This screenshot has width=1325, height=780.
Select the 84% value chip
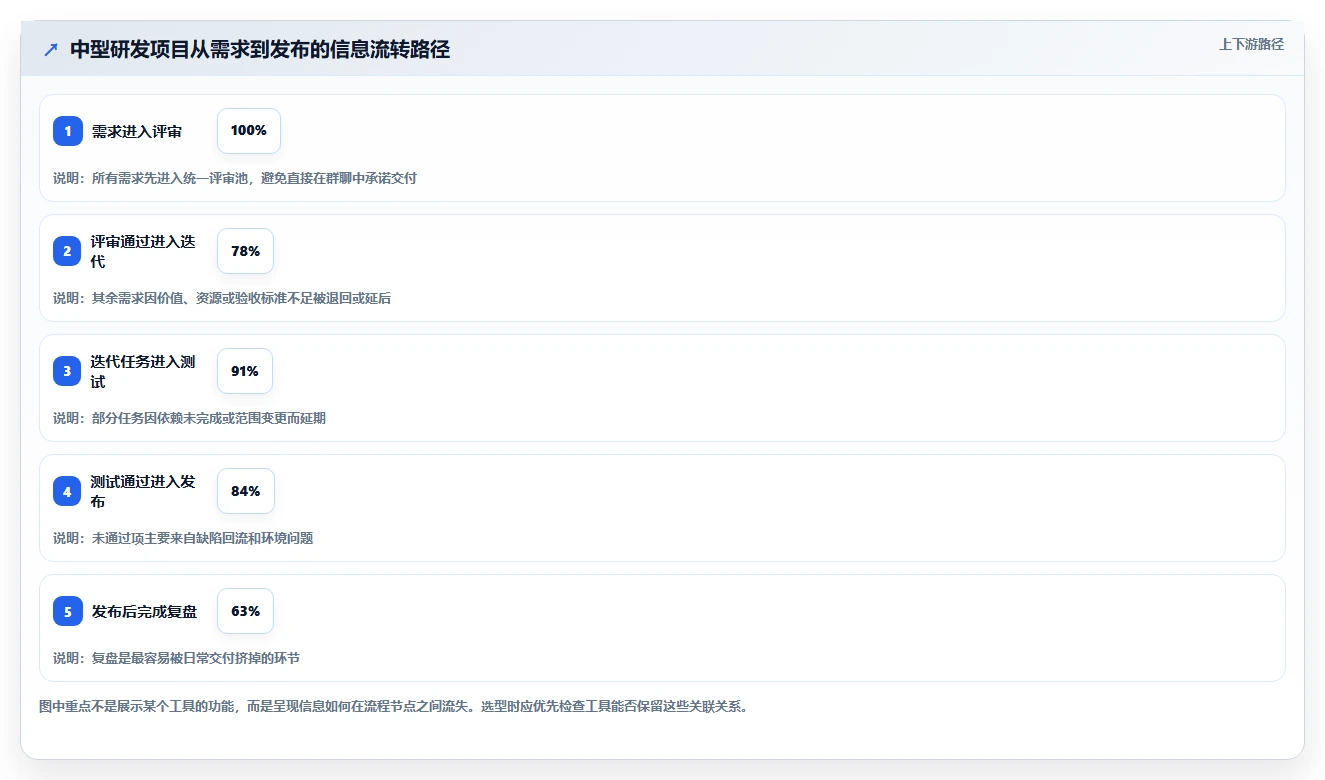[246, 491]
